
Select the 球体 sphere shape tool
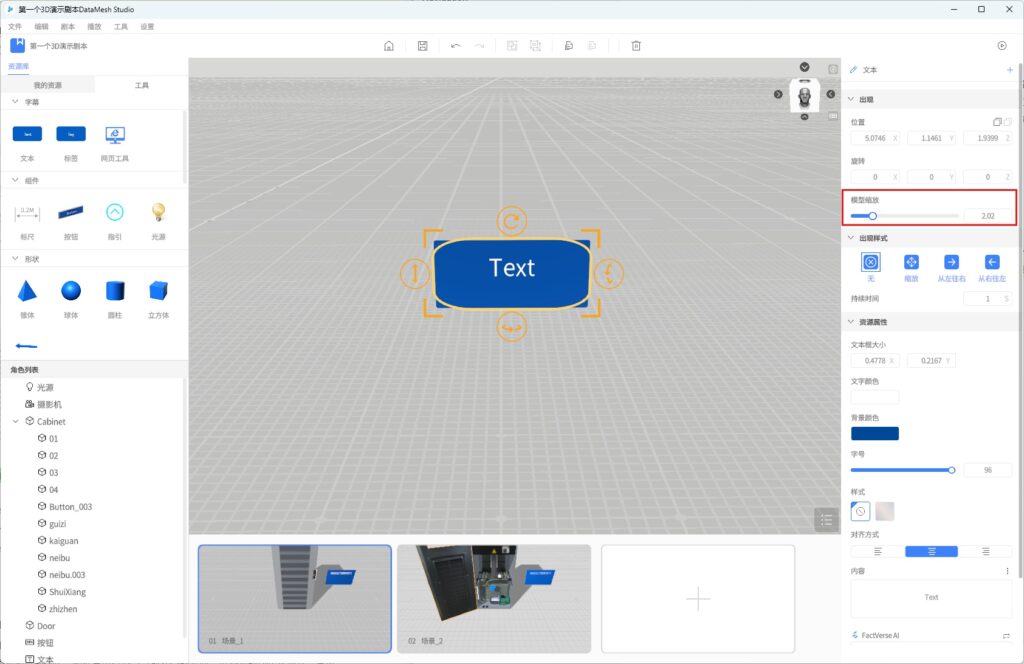click(x=71, y=291)
